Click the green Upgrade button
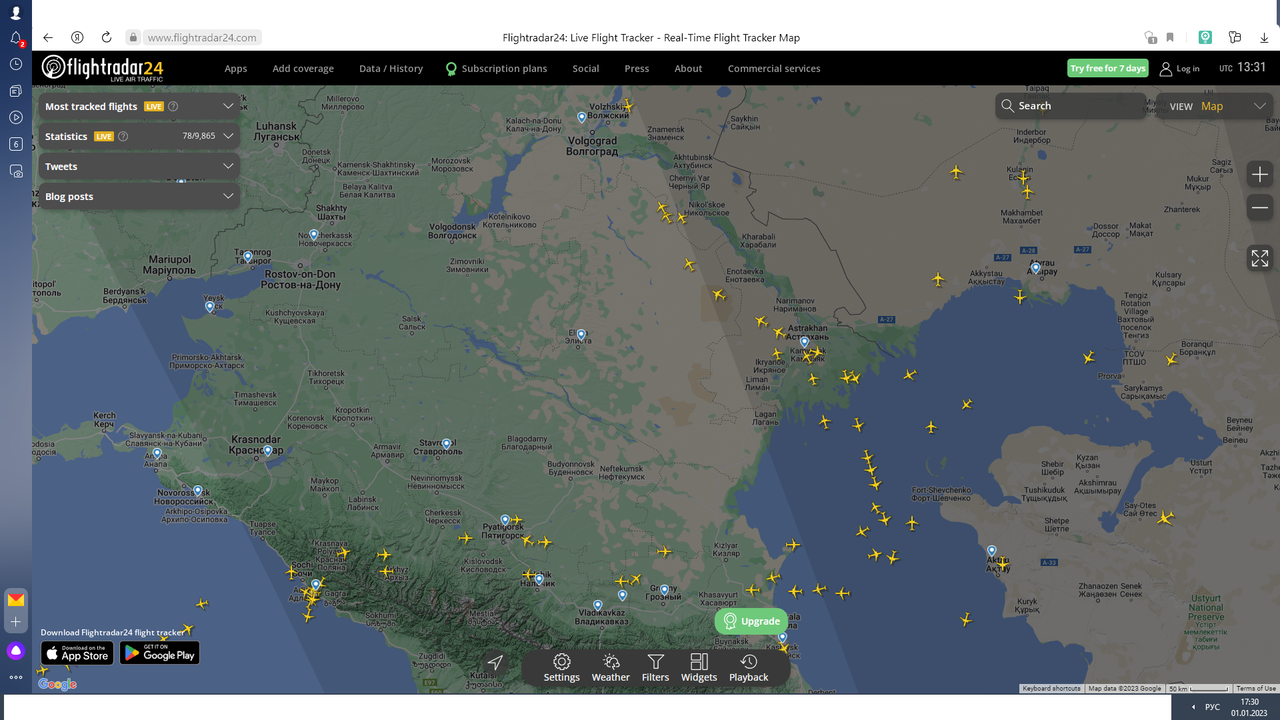Screen dimensions: 1280x720 pos(751,621)
